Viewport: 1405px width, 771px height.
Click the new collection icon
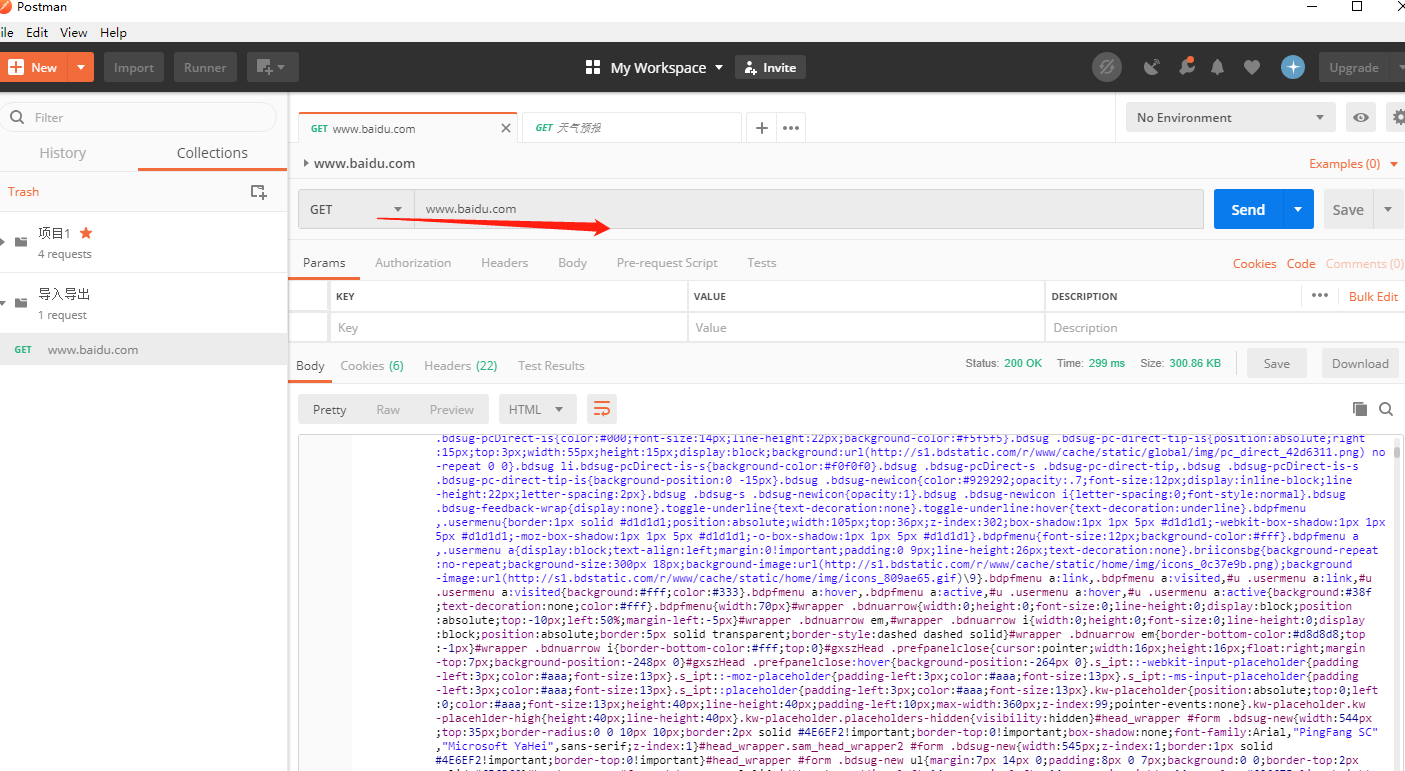(258, 191)
